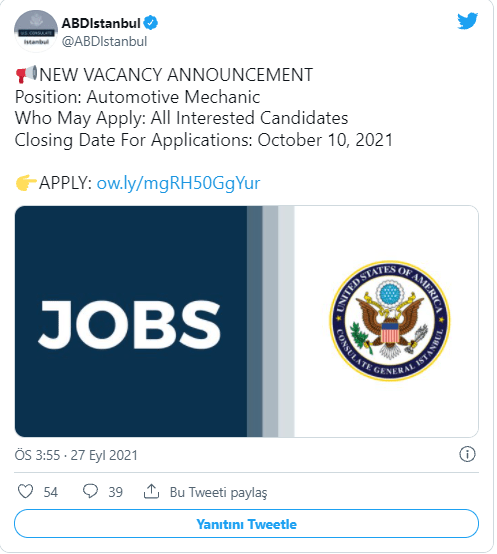This screenshot has width=497, height=554.
Task: Open the @ABDIstanbul handle link
Action: click(104, 41)
